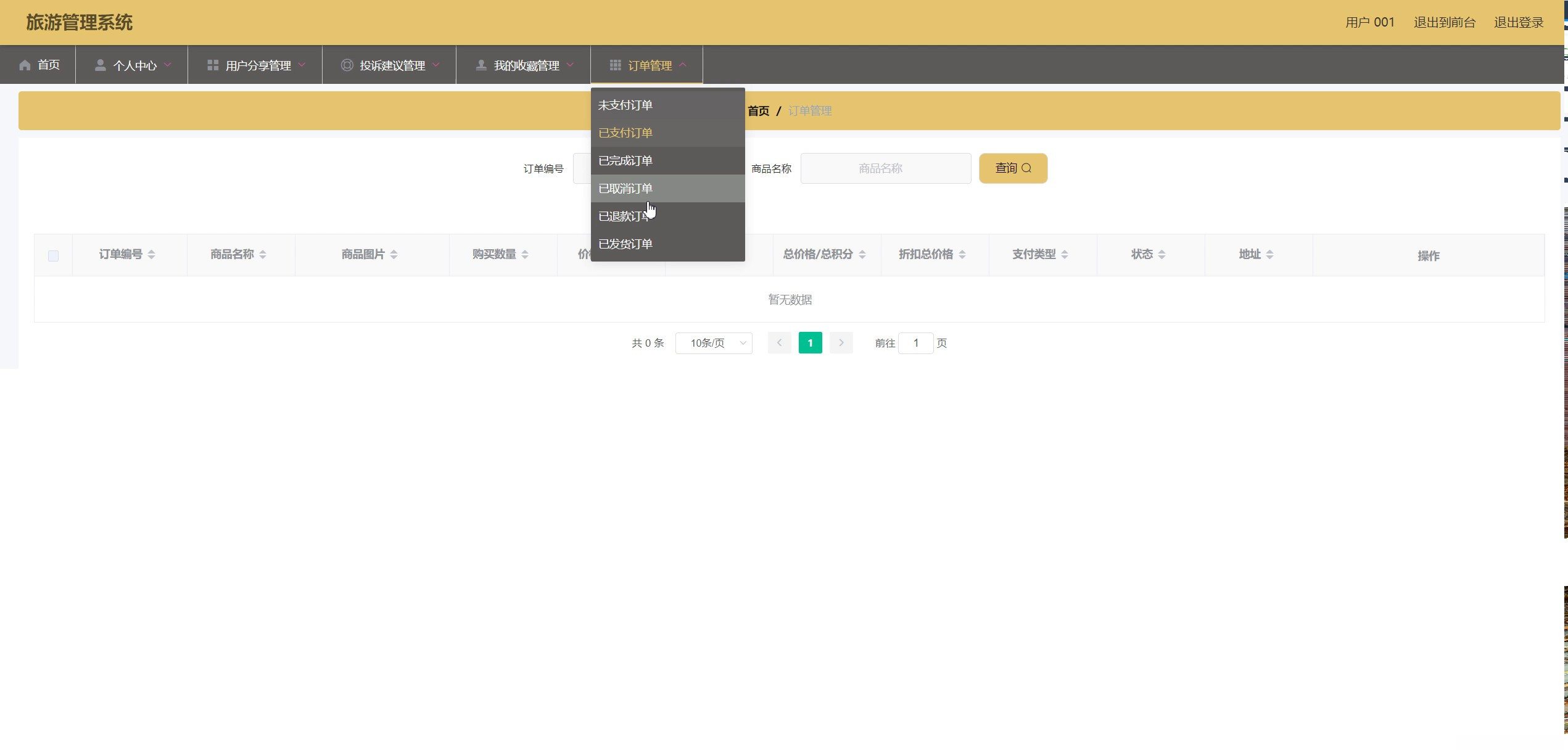Open 已发货订单 menu entry
The image size is (1568, 755).
625,244
